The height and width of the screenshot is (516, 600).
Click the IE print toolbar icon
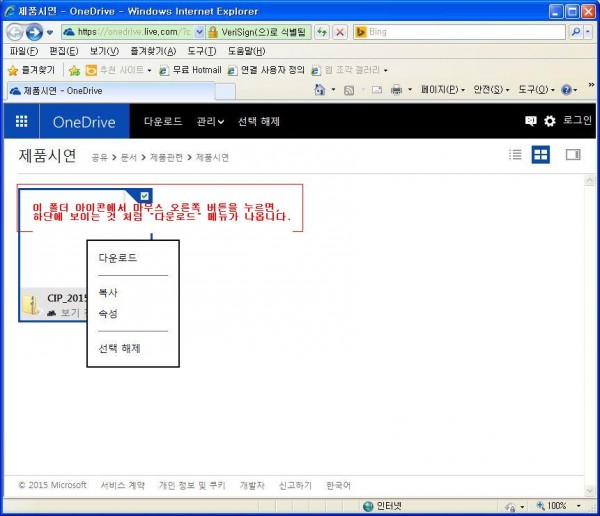click(396, 90)
